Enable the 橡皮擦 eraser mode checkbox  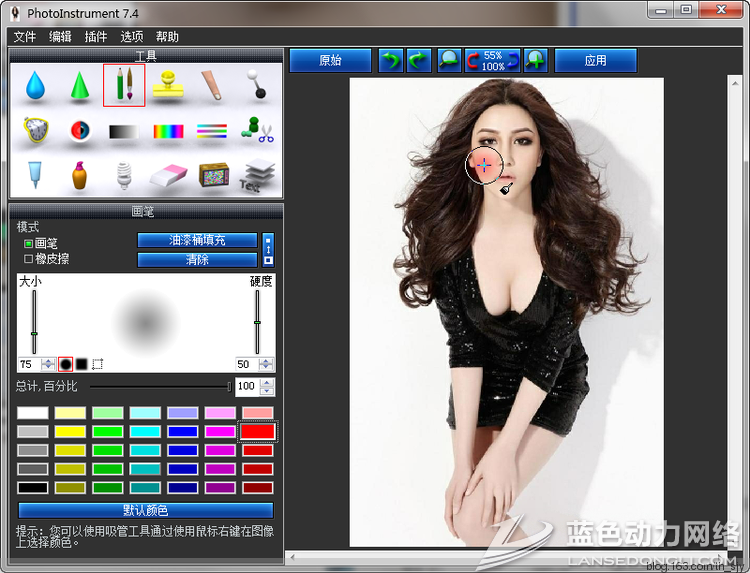pos(28,259)
